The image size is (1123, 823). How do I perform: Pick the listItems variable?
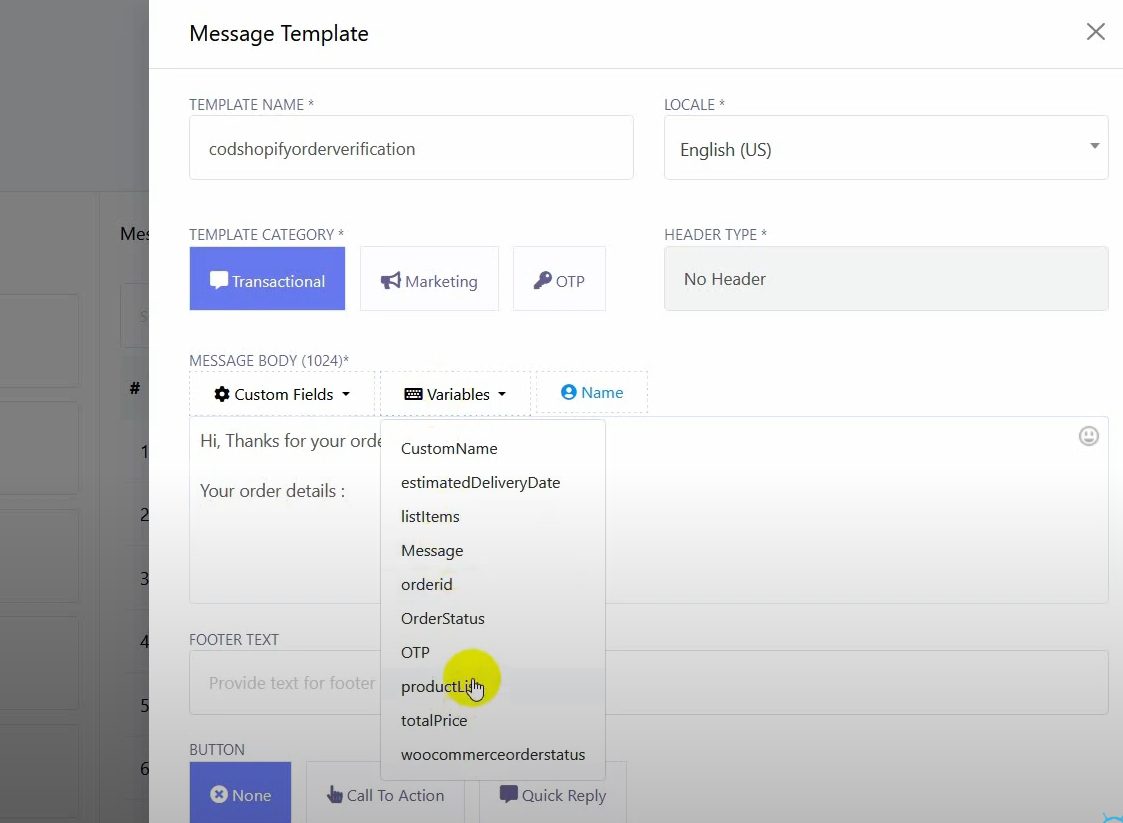(x=430, y=517)
